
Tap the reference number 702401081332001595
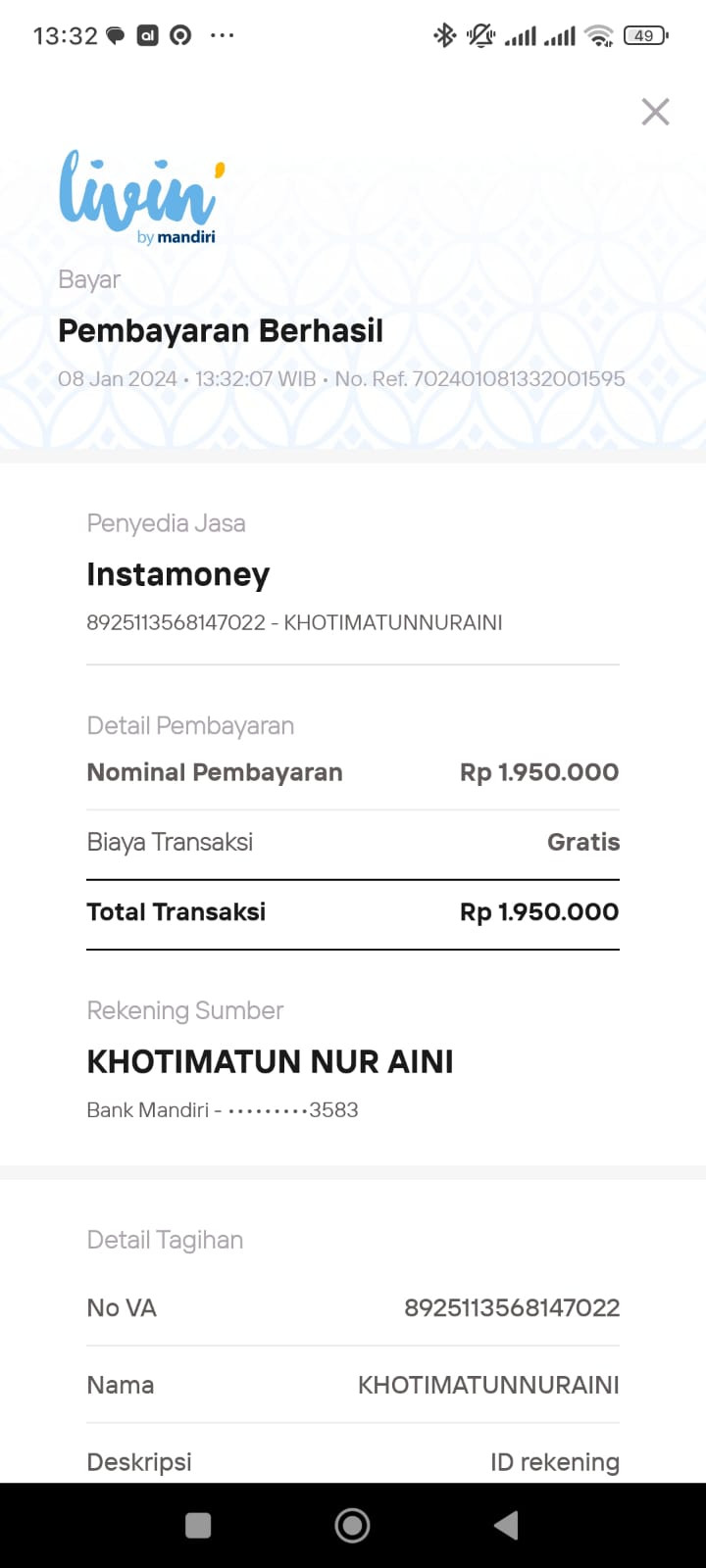point(519,378)
